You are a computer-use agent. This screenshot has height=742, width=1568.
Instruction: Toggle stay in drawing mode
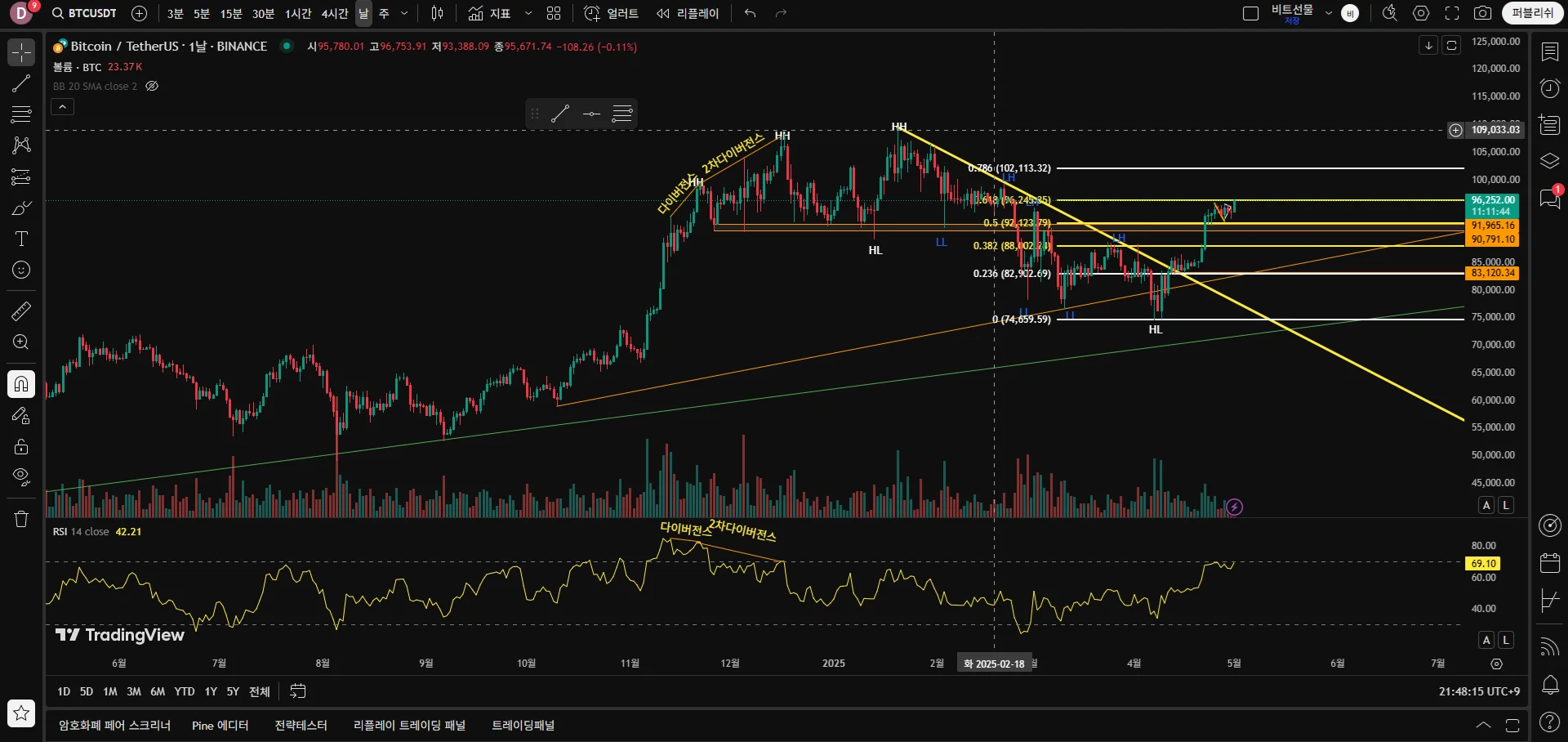21,415
